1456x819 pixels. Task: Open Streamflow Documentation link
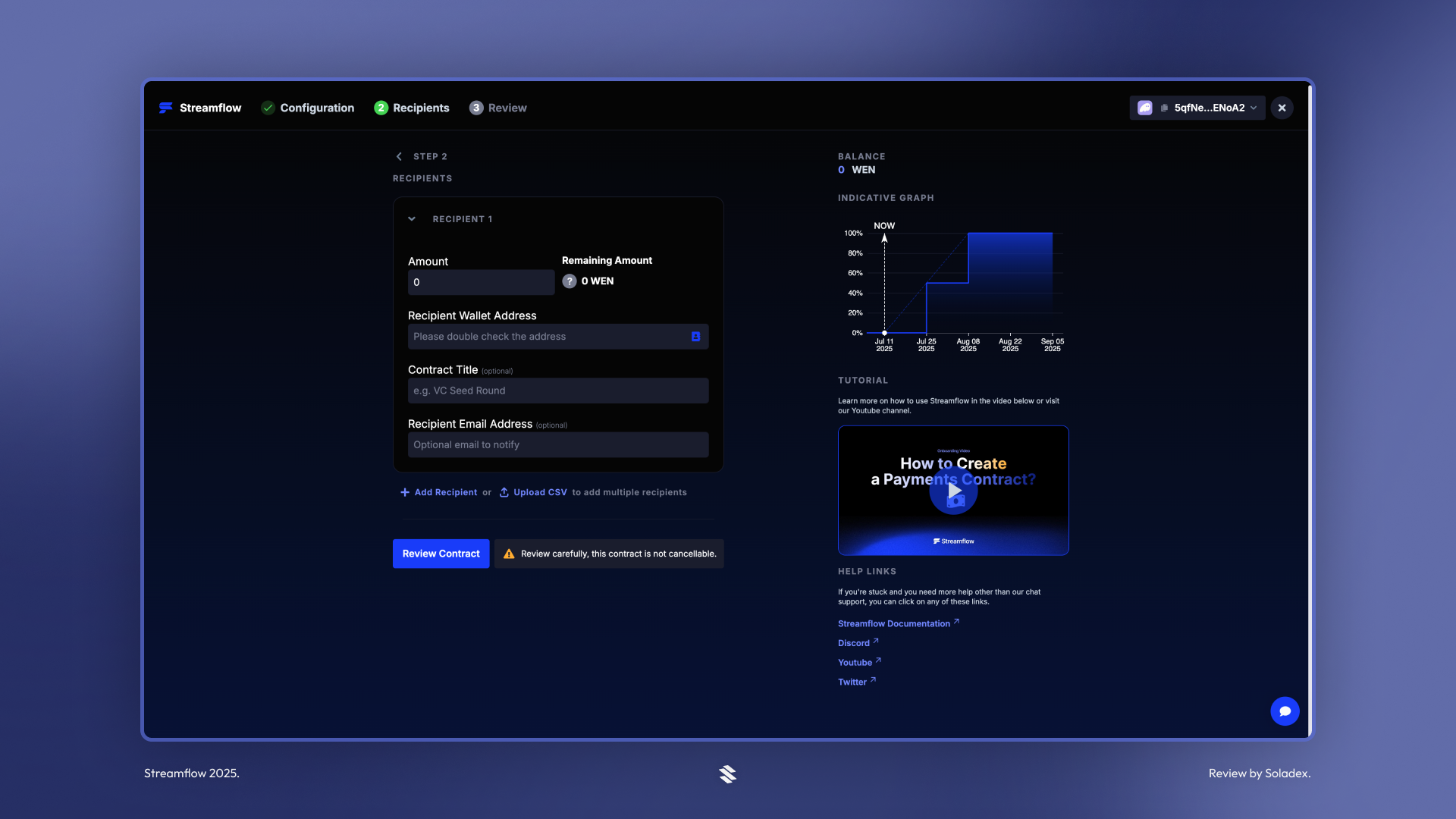point(899,623)
